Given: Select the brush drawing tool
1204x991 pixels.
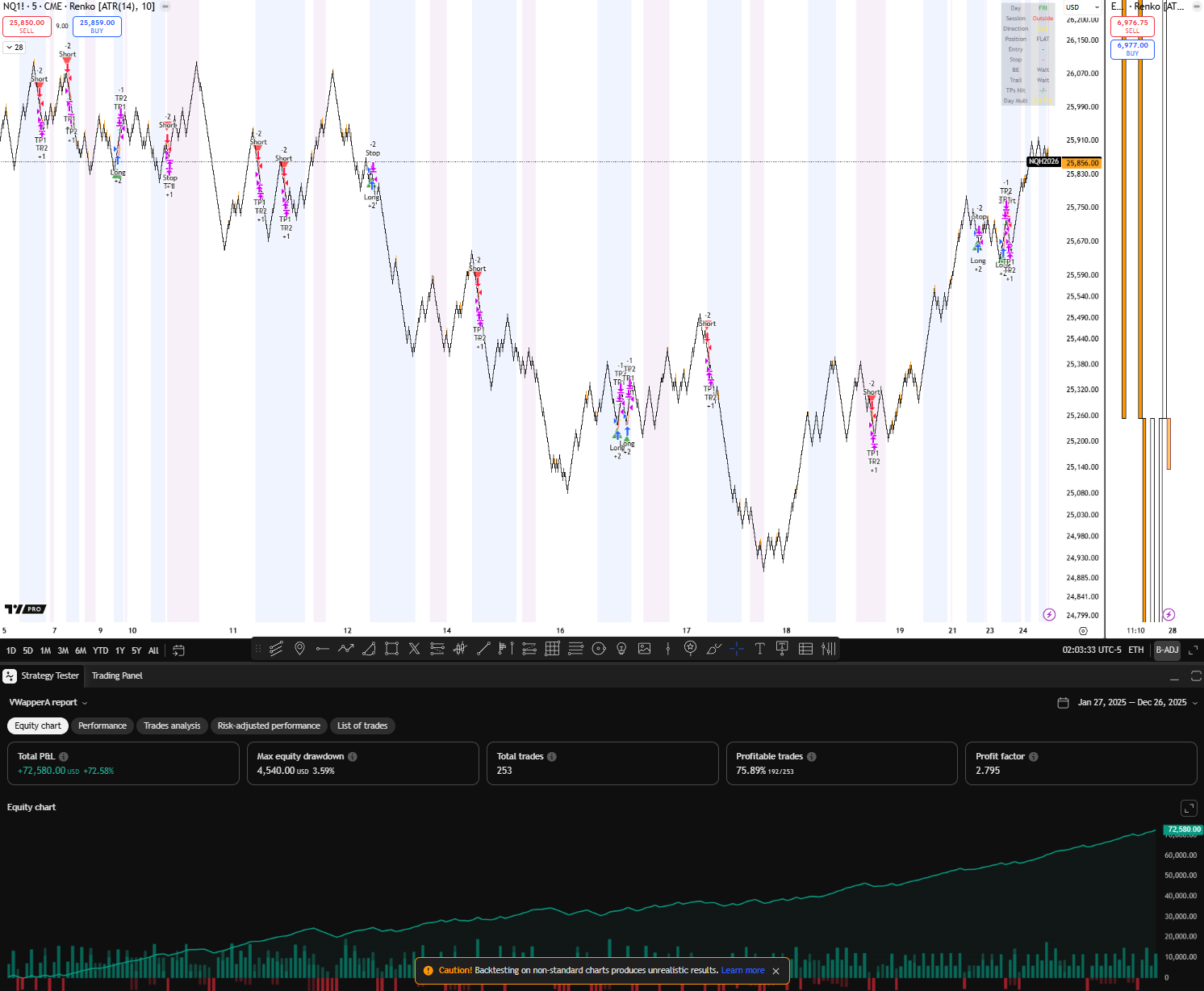Looking at the screenshot, I should (713, 649).
